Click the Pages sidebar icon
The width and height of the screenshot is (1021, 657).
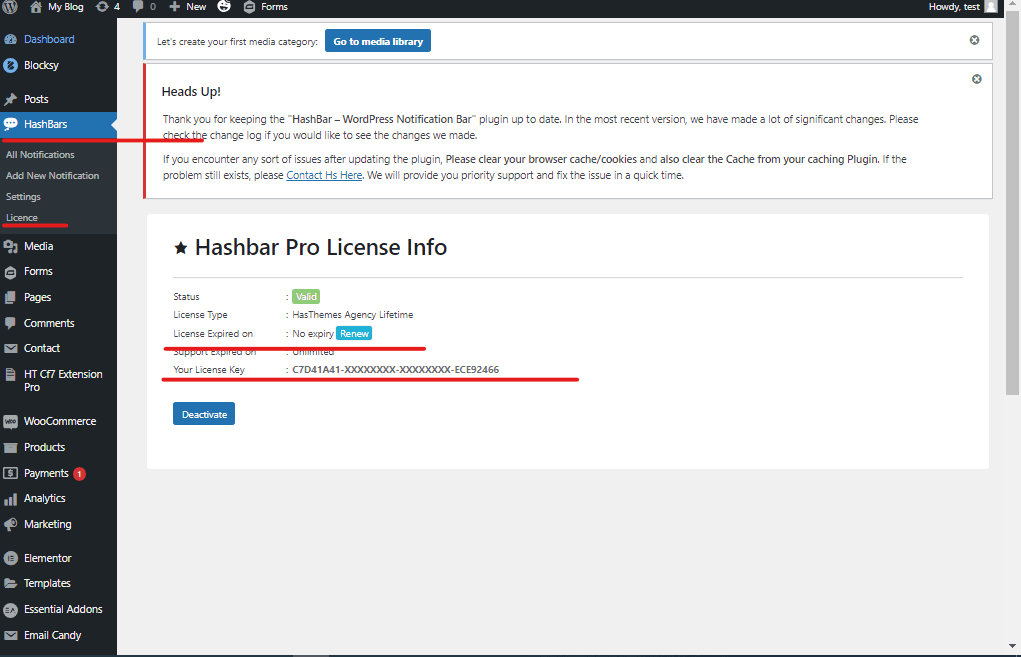point(10,297)
